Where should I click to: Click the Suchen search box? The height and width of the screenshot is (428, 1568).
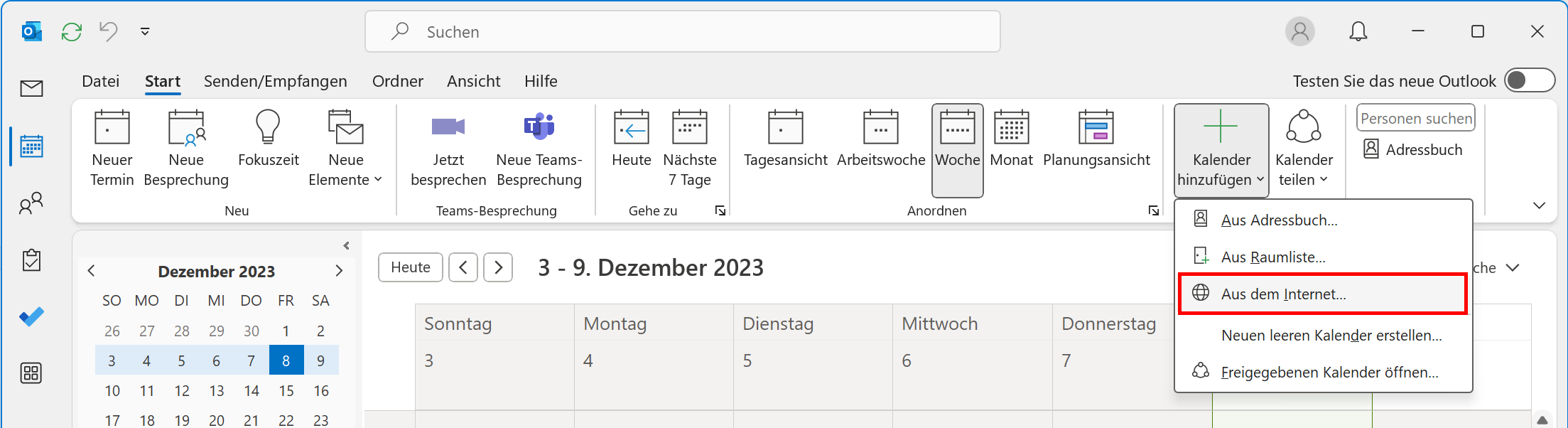682,32
